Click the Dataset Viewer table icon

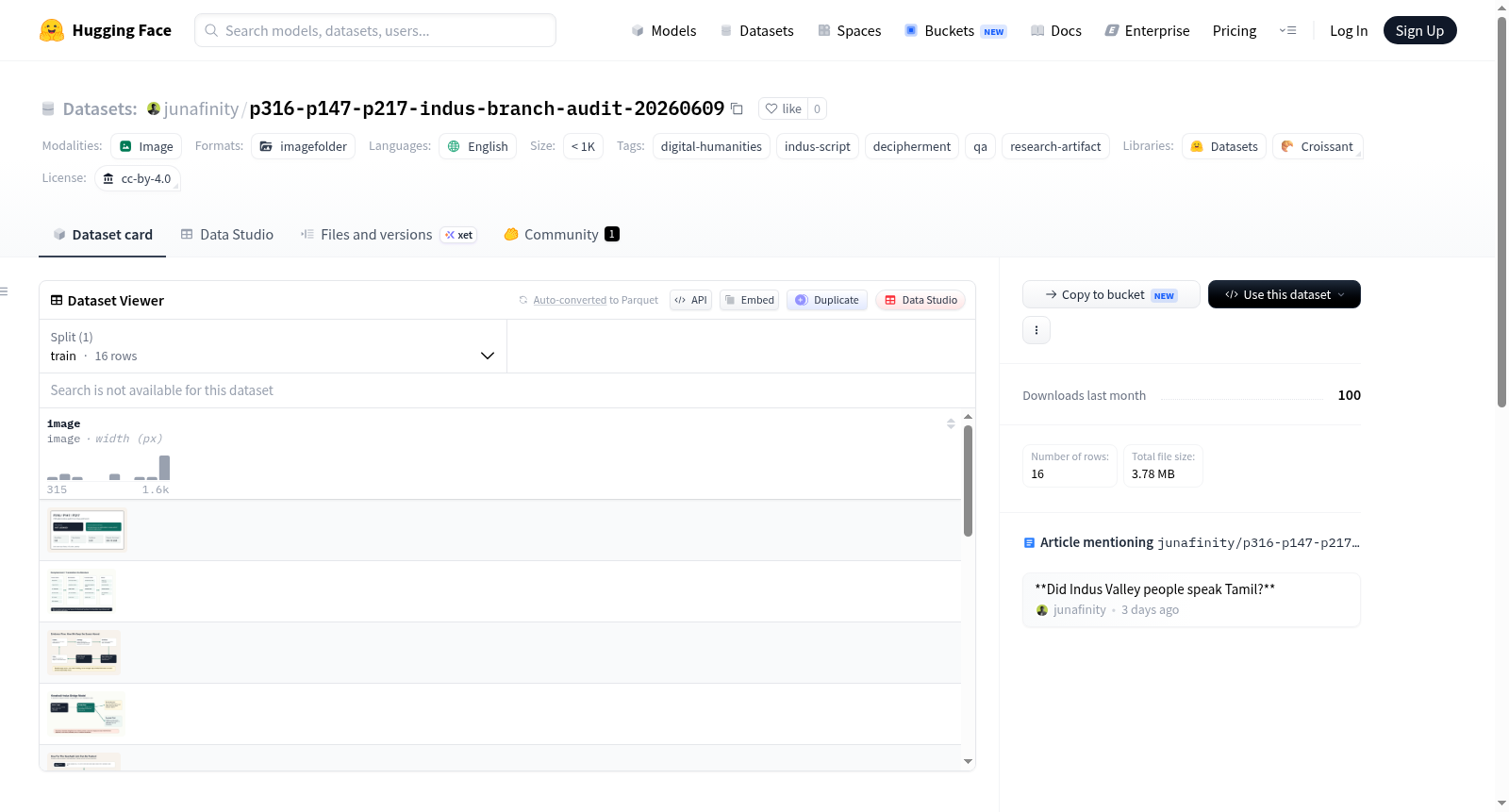[x=57, y=300]
